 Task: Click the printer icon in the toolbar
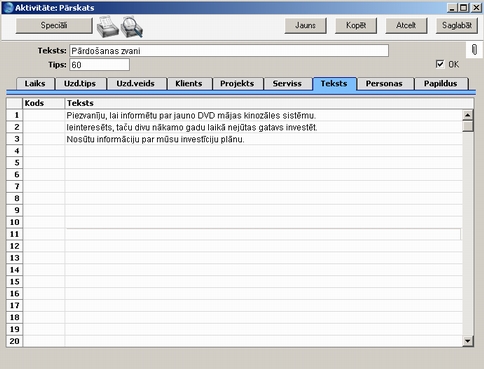(107, 26)
